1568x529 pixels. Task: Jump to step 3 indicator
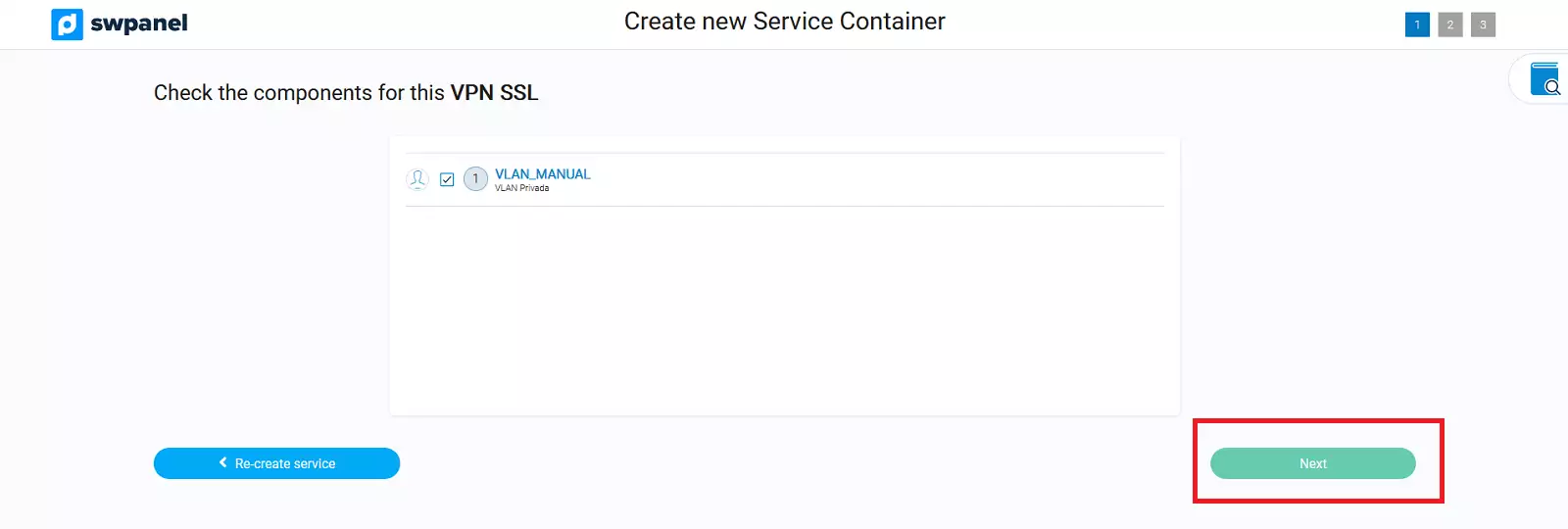pos(1483,24)
